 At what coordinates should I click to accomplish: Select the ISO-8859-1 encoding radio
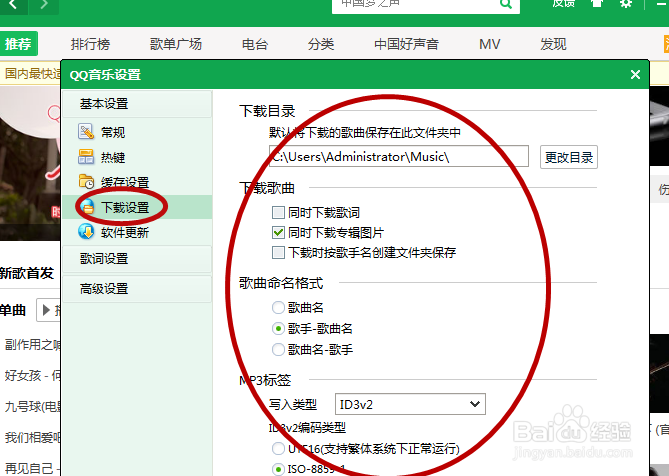[x=278, y=469]
